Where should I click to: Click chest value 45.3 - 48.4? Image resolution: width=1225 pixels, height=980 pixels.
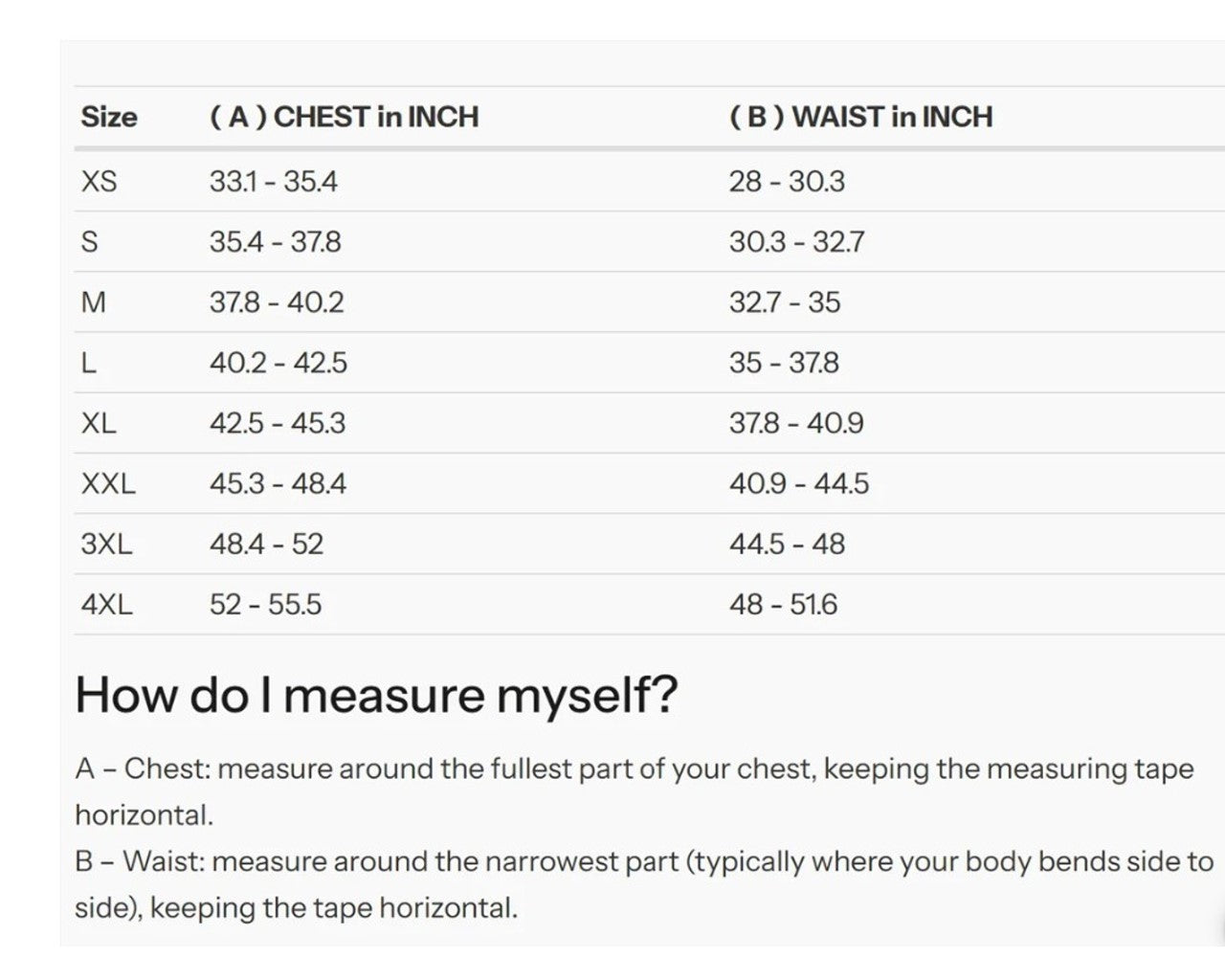pos(278,483)
